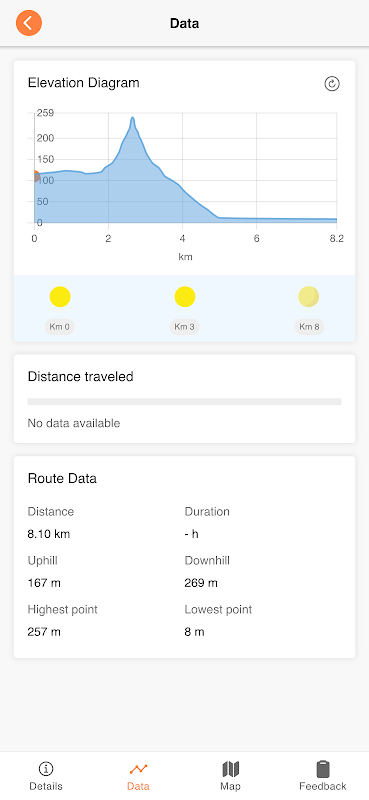Tap the orange back arrow button

29,23
